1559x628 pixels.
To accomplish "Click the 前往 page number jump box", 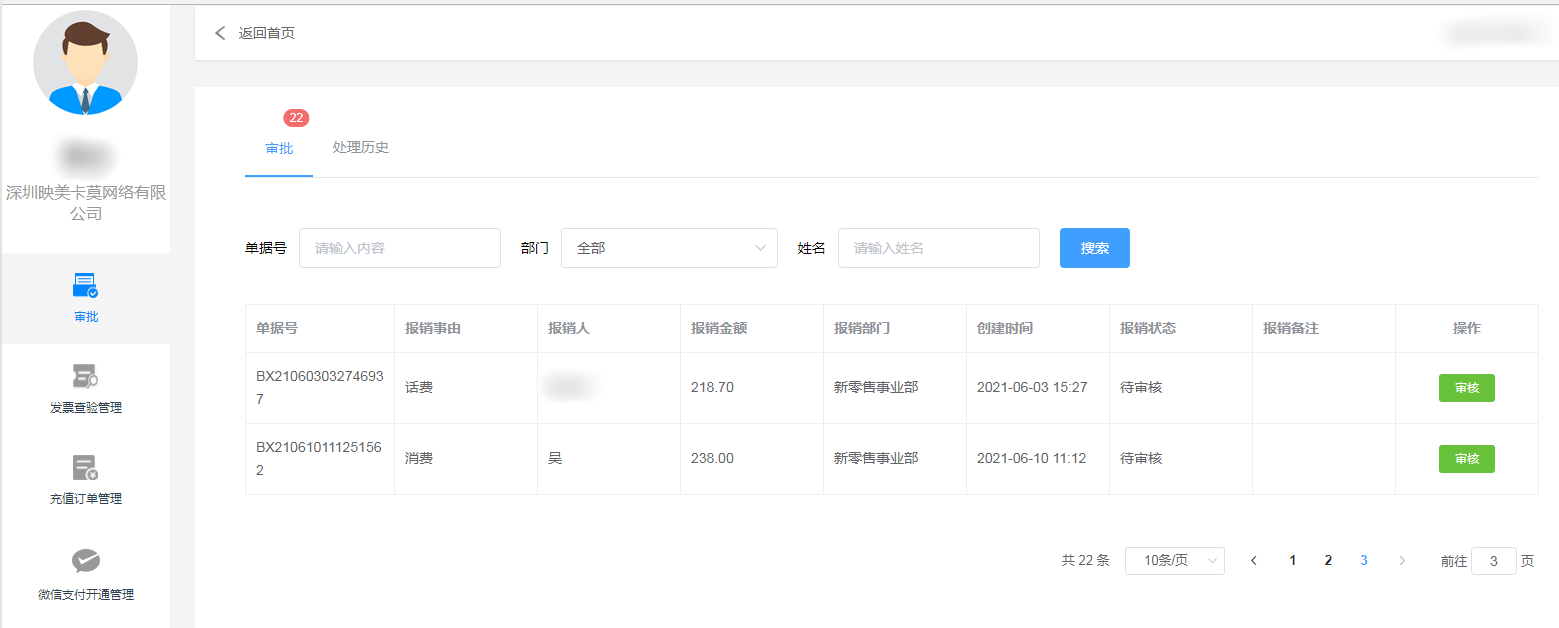I will coord(1493,561).
